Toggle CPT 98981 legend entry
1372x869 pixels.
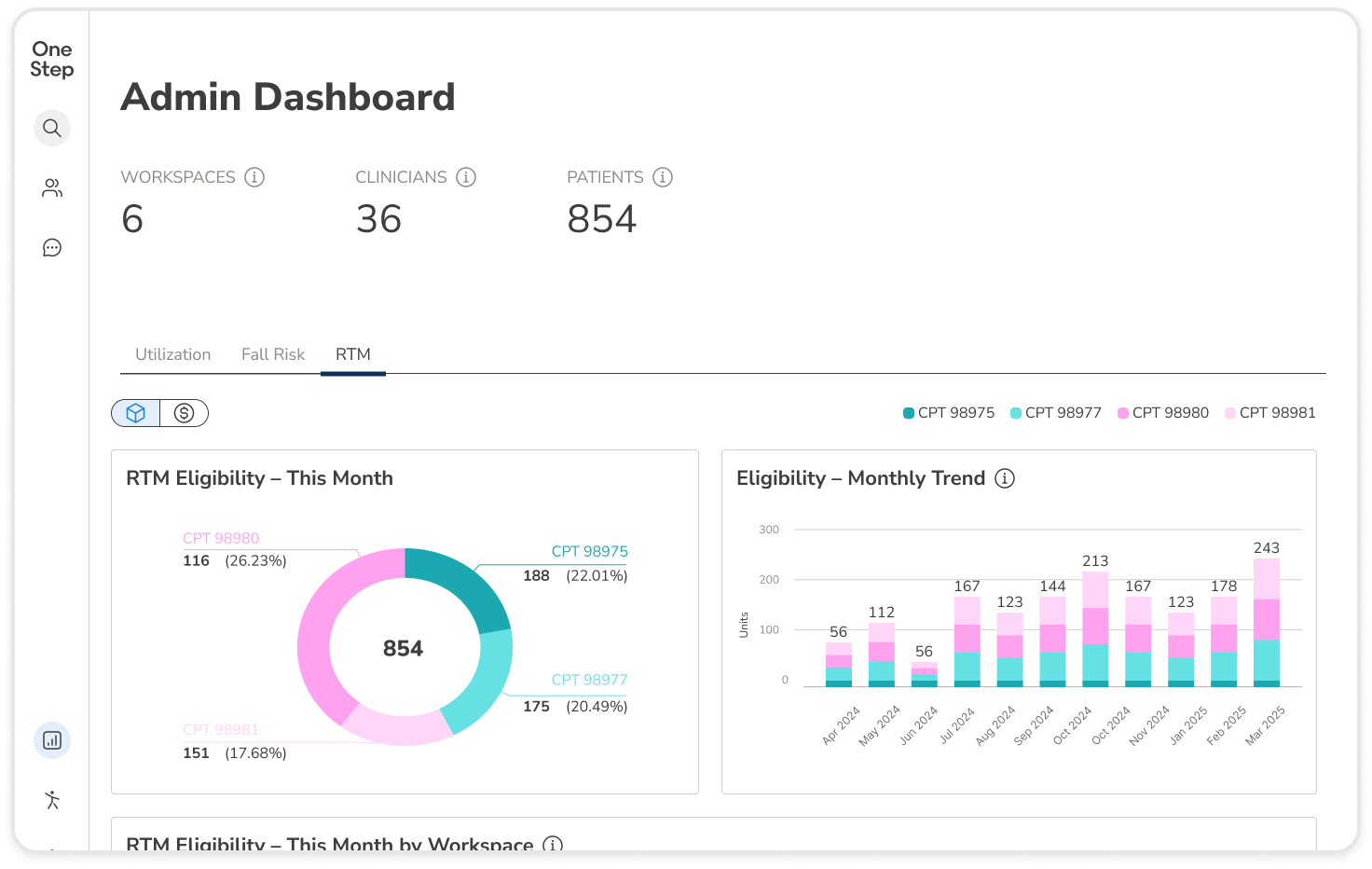pos(1270,413)
